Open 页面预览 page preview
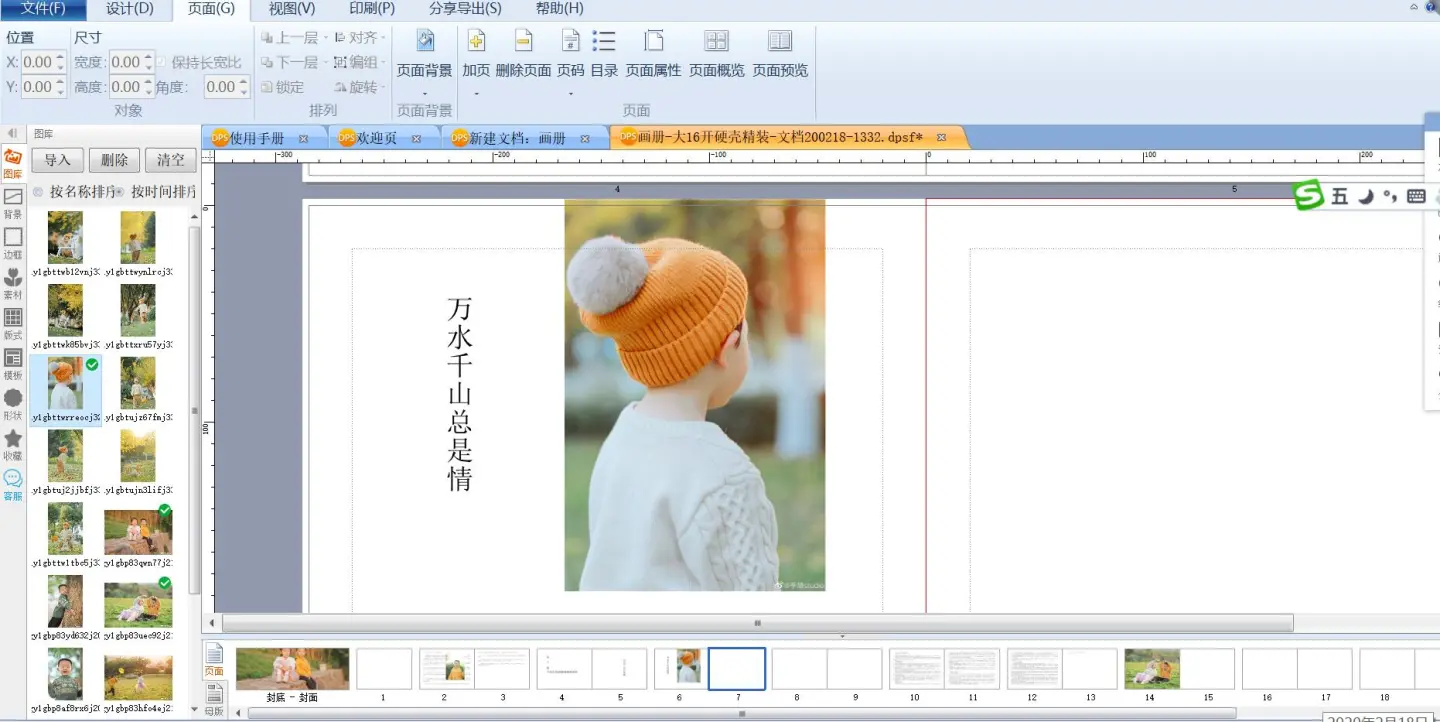Viewport: 1440px width, 722px height. point(780,54)
